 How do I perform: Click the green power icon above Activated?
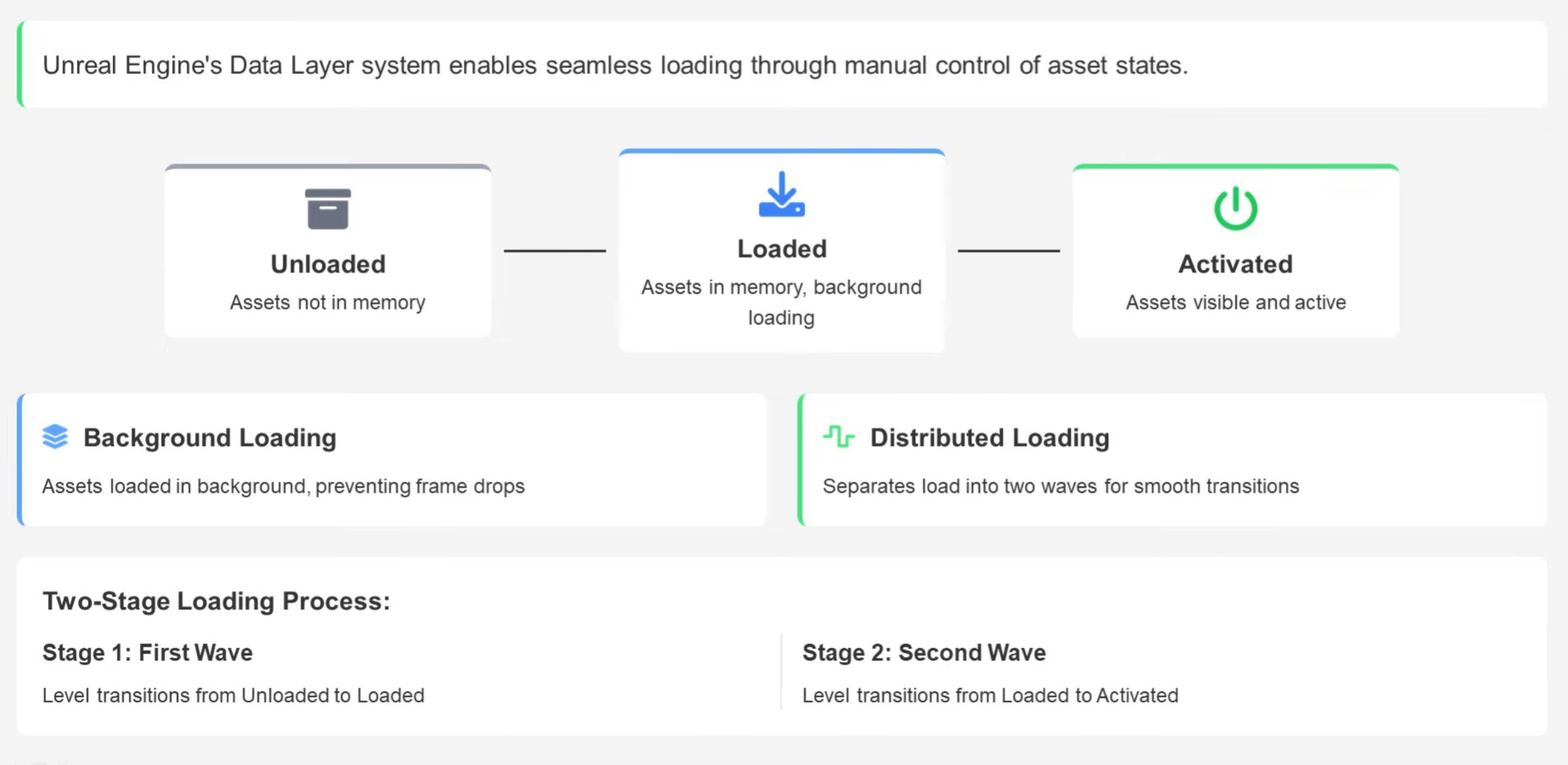click(1235, 209)
